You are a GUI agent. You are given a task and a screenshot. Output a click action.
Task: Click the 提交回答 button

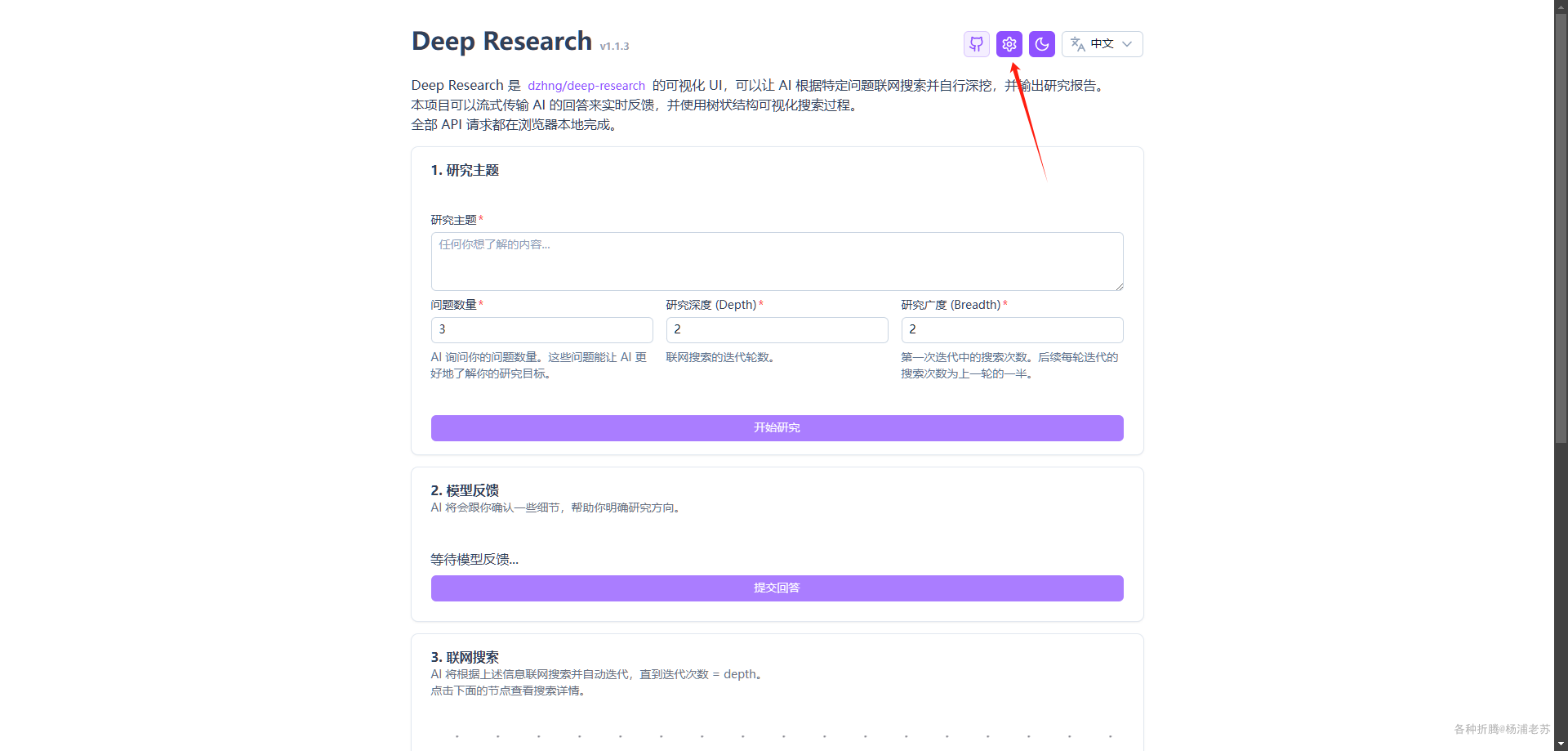(777, 588)
